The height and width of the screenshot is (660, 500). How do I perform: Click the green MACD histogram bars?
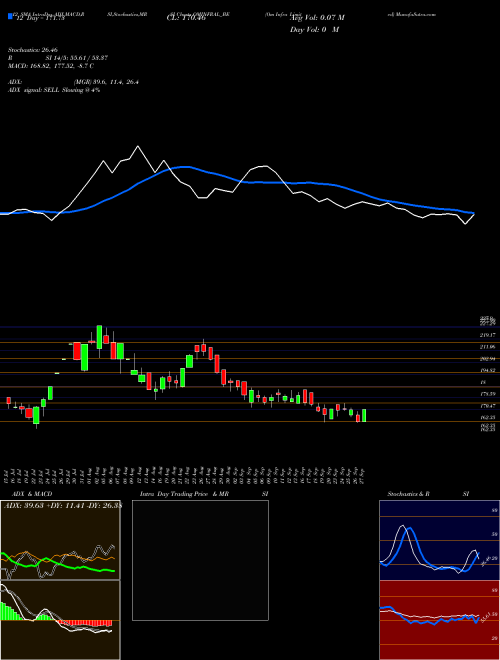[8, 611]
